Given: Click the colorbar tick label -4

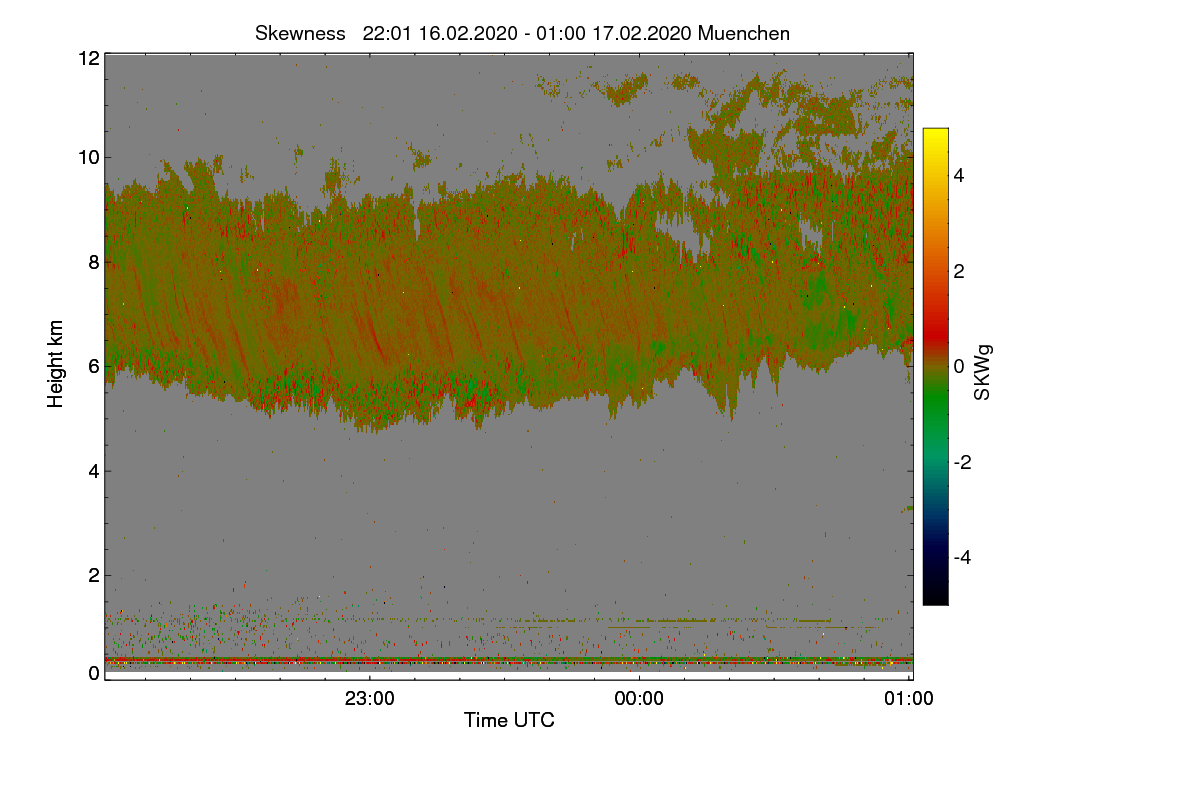Looking at the screenshot, I should (961, 557).
